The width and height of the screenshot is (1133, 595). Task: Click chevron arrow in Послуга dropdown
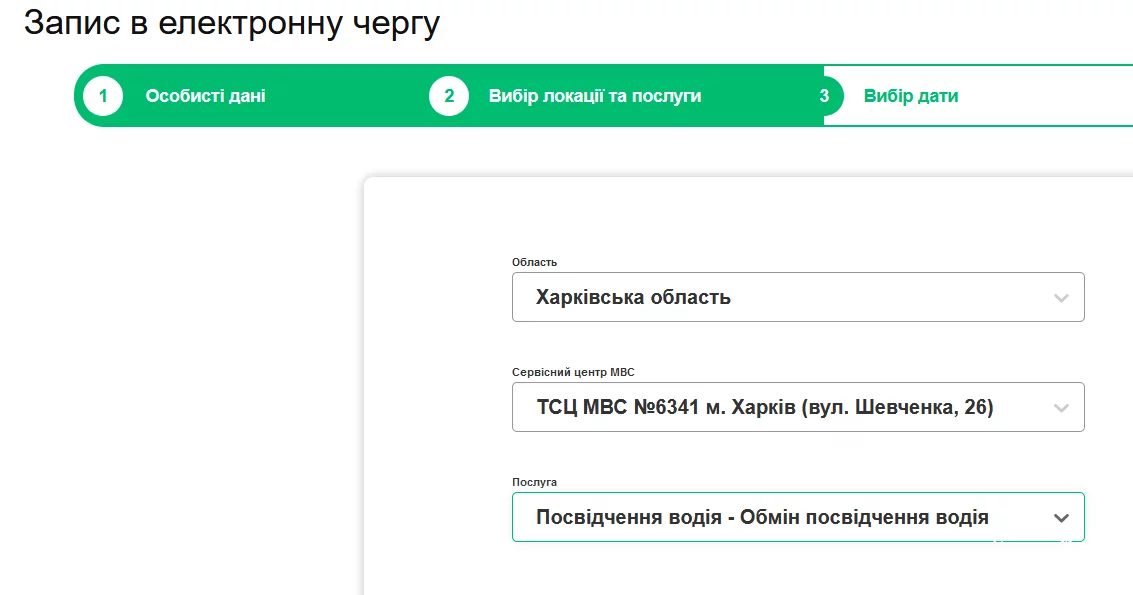click(x=1061, y=518)
